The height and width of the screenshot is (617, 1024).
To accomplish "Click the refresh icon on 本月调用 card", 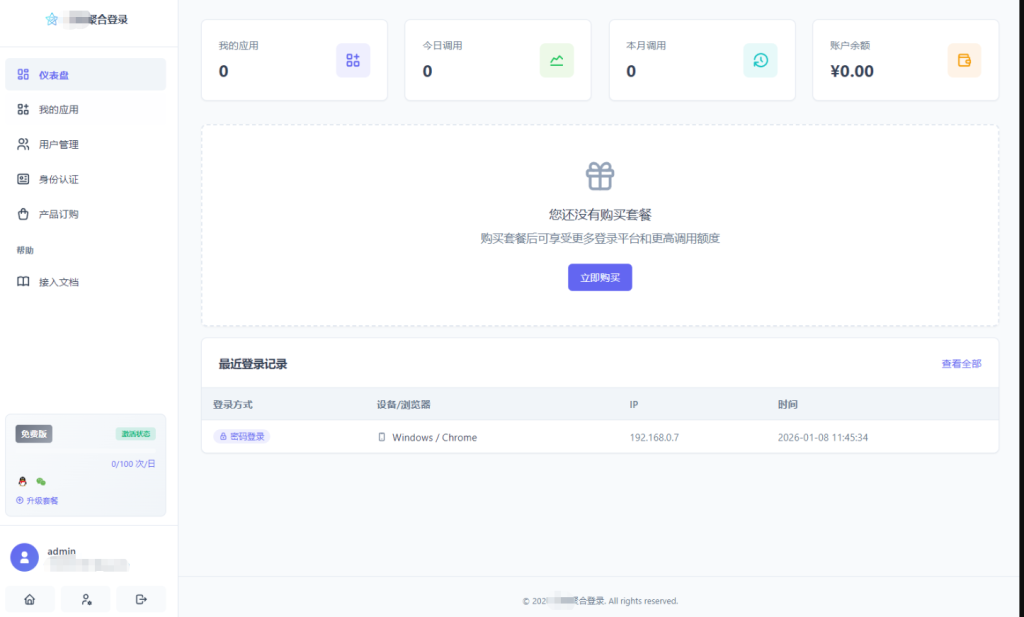I will [x=760, y=60].
